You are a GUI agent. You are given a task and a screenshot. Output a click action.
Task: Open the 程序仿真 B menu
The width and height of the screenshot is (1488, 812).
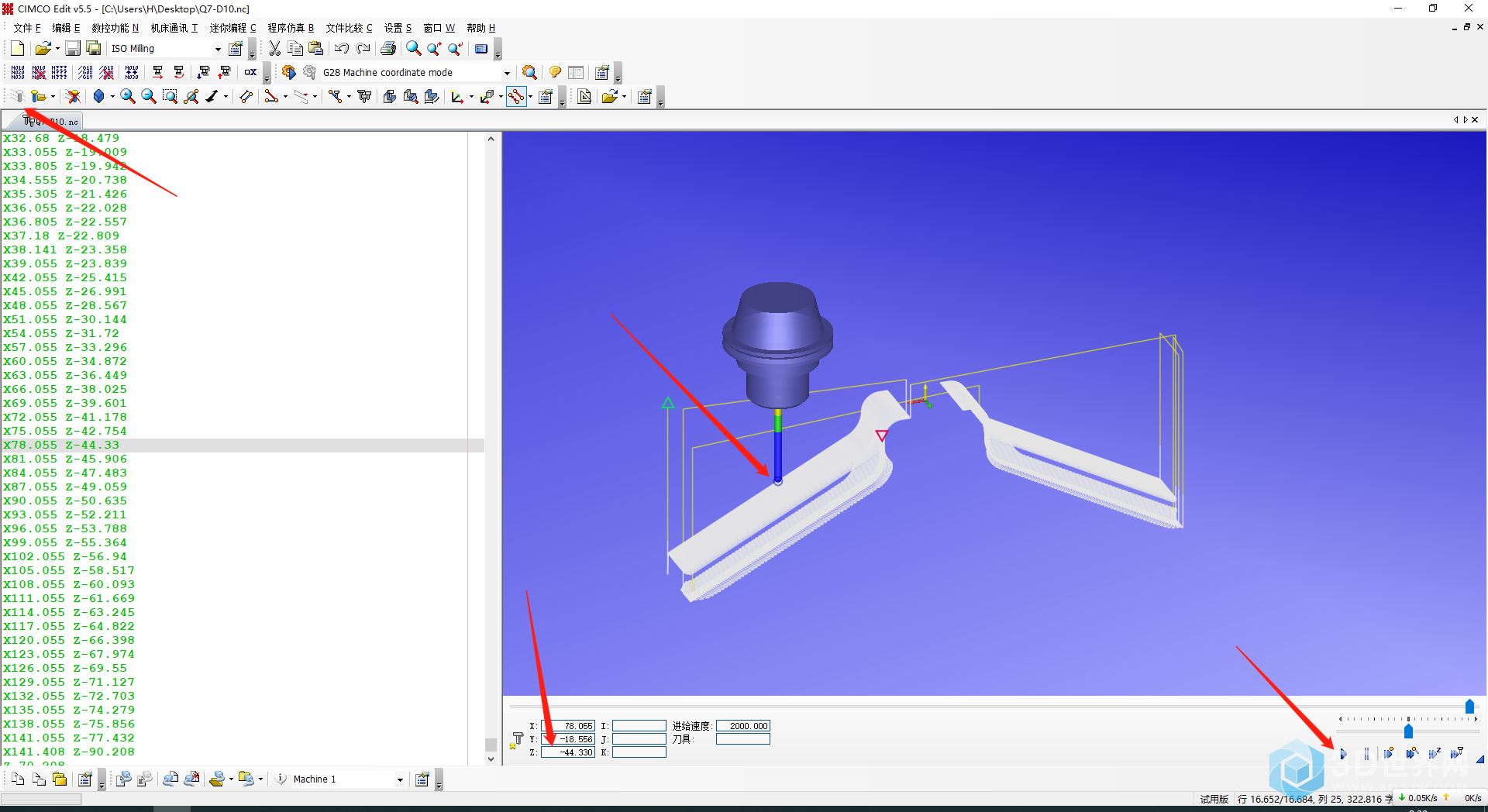pyautogui.click(x=291, y=28)
